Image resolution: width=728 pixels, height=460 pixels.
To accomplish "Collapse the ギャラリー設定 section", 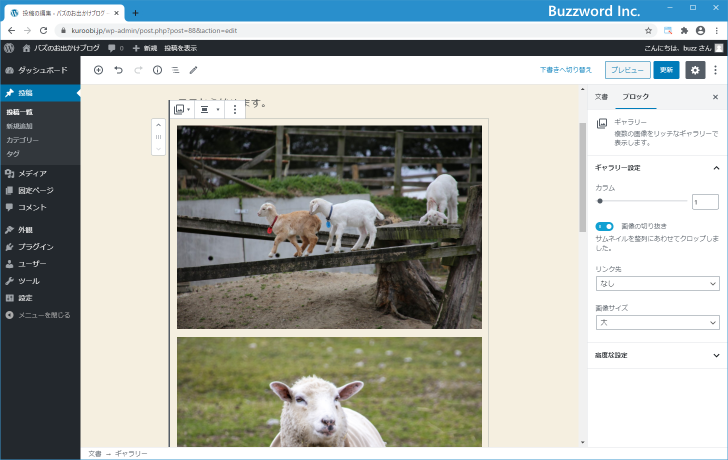I will 657,168.
